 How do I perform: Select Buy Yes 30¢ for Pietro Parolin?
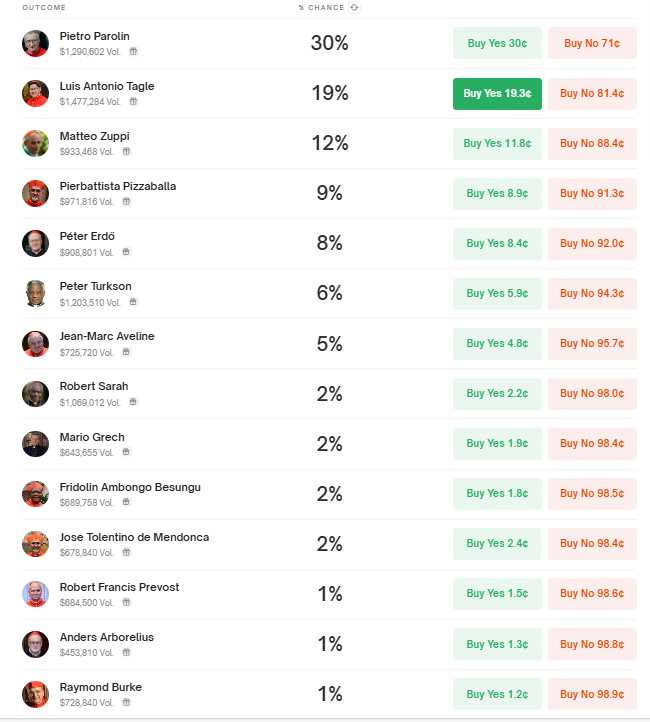click(x=497, y=43)
